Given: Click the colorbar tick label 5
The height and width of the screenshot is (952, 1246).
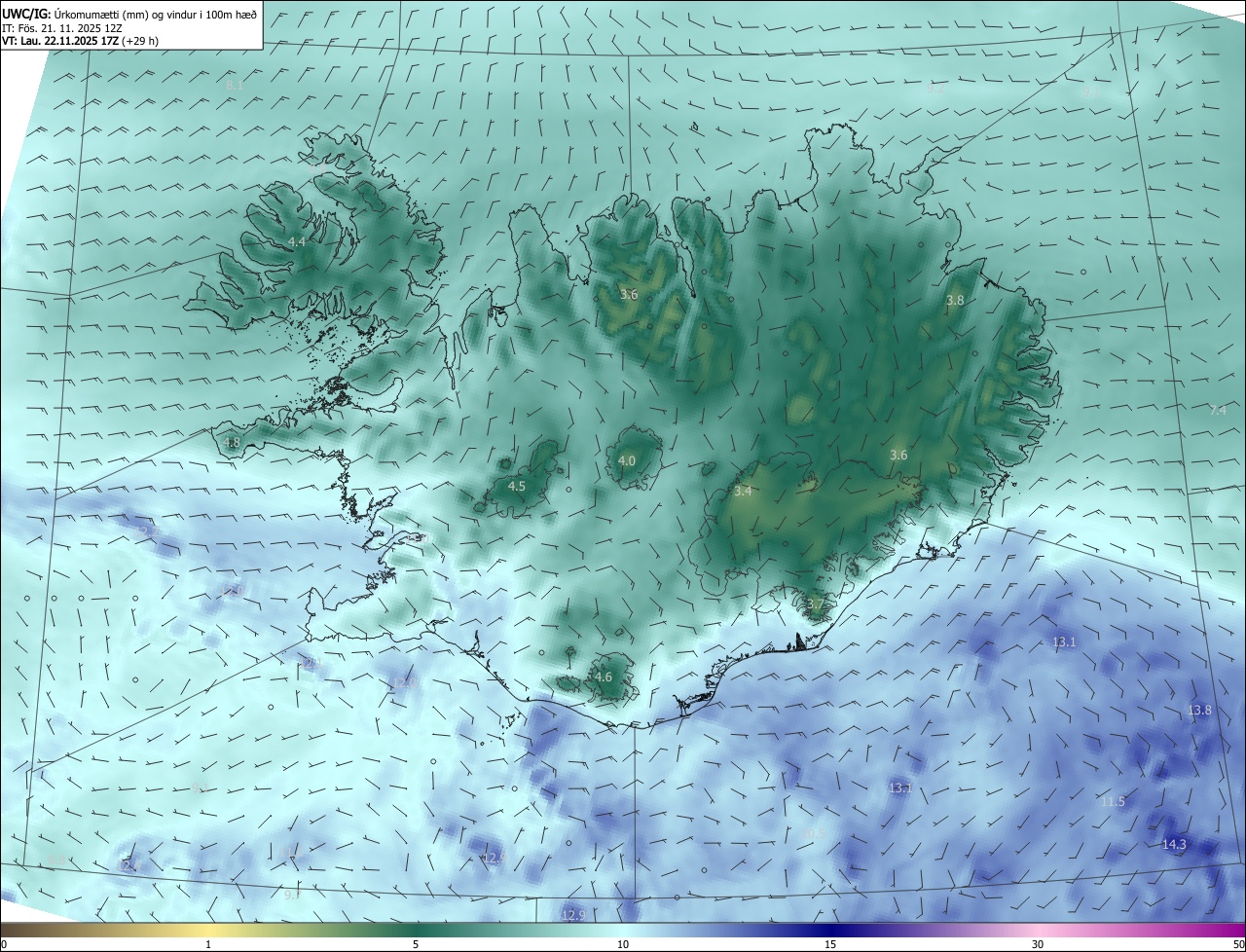Looking at the screenshot, I should (x=416, y=945).
